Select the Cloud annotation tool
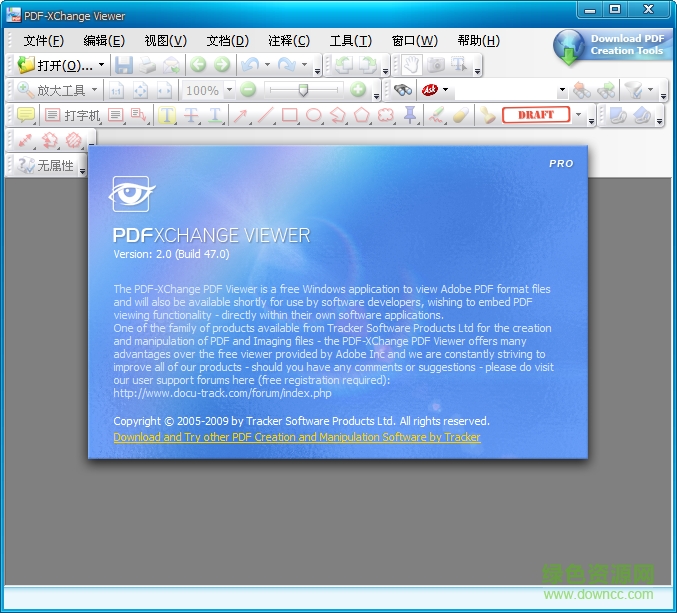 (386, 115)
